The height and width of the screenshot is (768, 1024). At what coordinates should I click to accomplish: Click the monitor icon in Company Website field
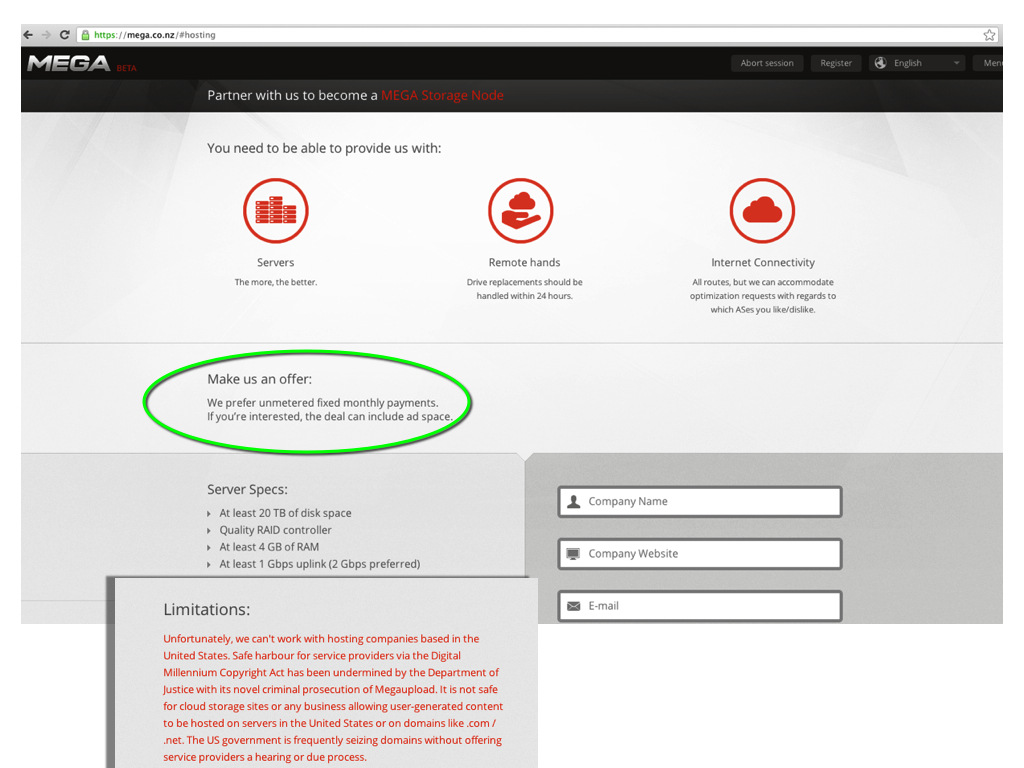coord(573,554)
